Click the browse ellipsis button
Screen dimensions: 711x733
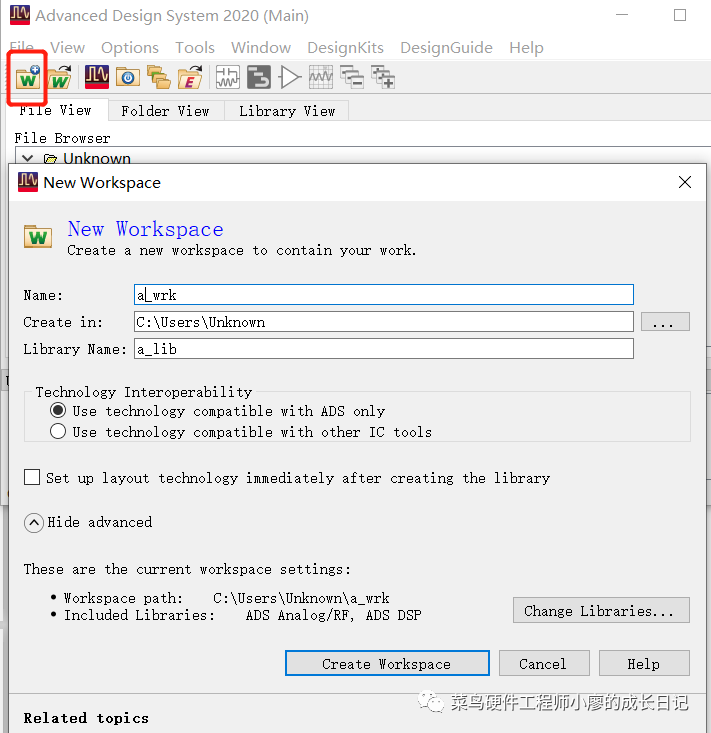[665, 322]
